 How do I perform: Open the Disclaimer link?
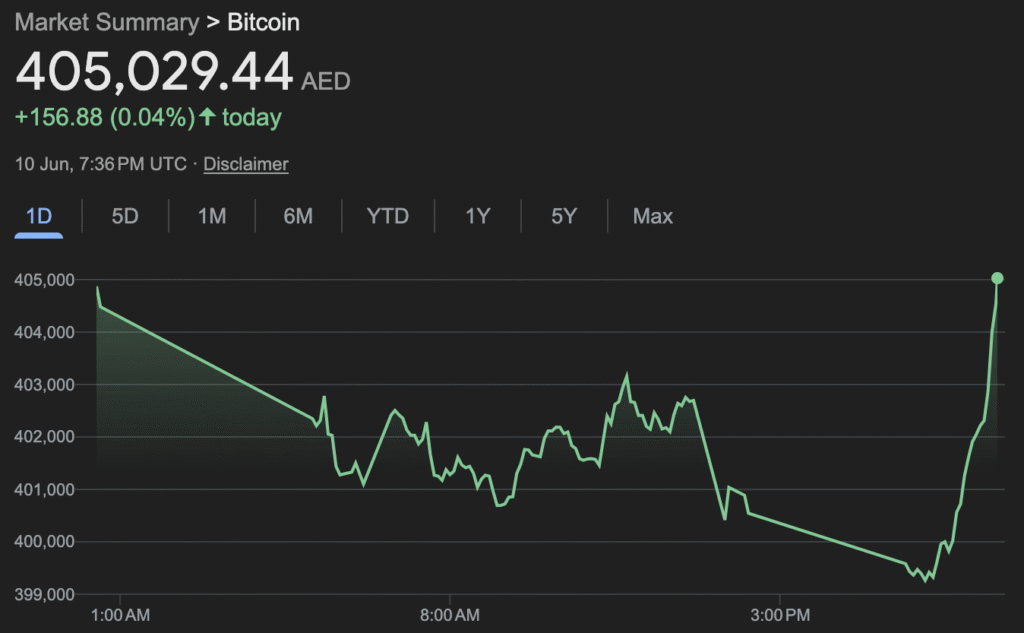[x=246, y=164]
